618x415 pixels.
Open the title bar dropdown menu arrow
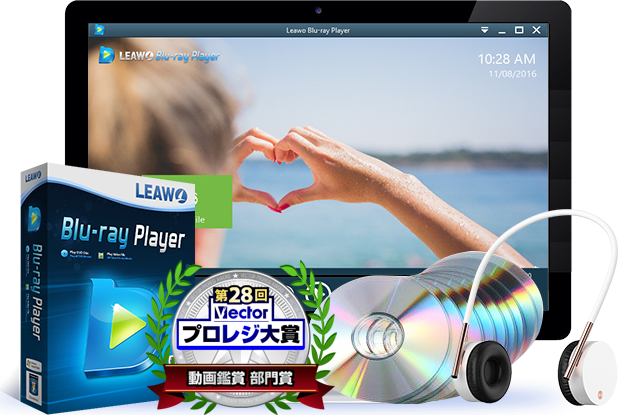[x=484, y=30]
